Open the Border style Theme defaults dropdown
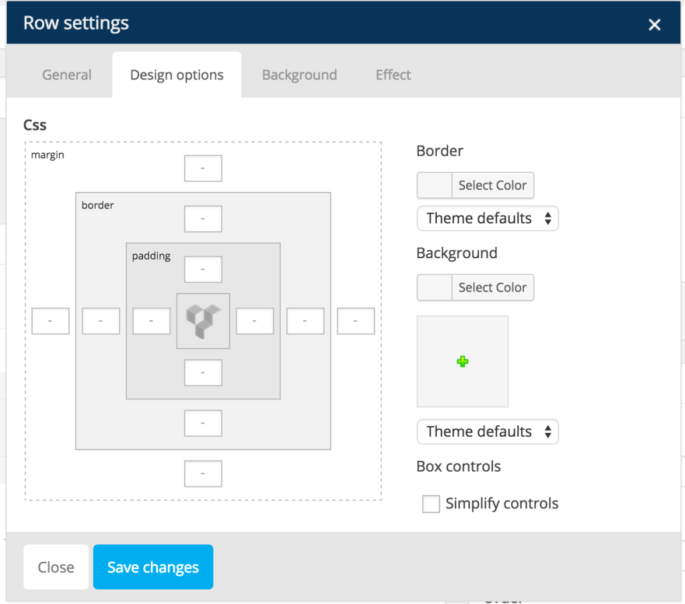 coord(487,218)
